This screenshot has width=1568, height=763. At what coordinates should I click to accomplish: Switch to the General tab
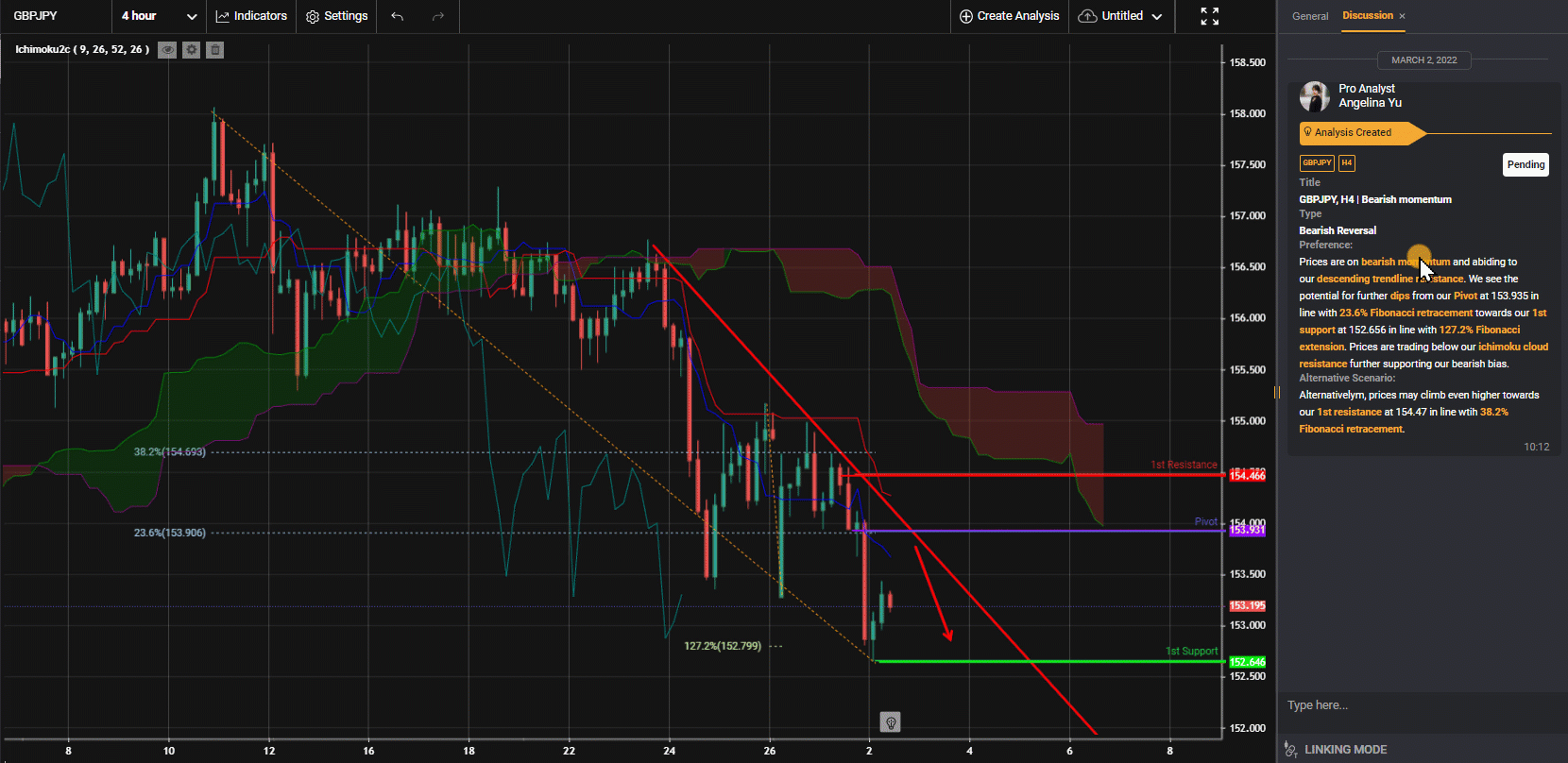[1310, 16]
